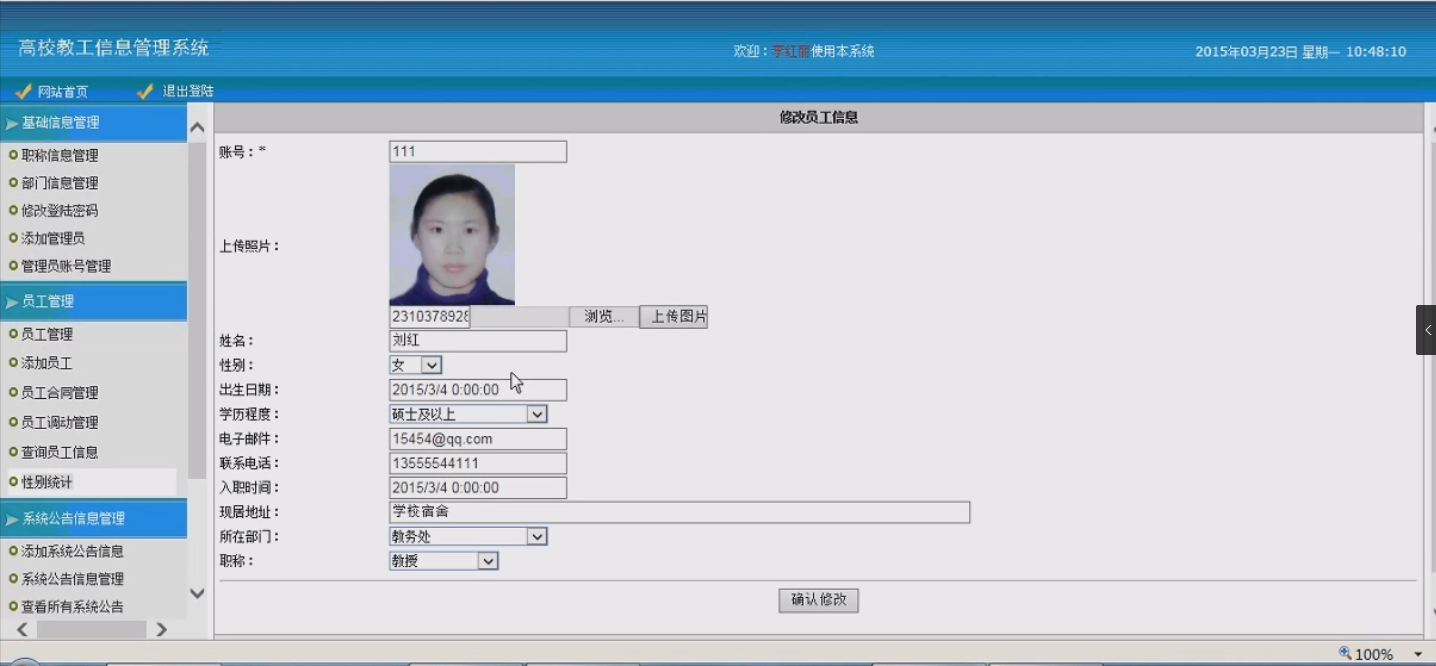Viewport: 1436px width, 666px height.
Task: Click the 浏览... button
Action: [x=604, y=317]
